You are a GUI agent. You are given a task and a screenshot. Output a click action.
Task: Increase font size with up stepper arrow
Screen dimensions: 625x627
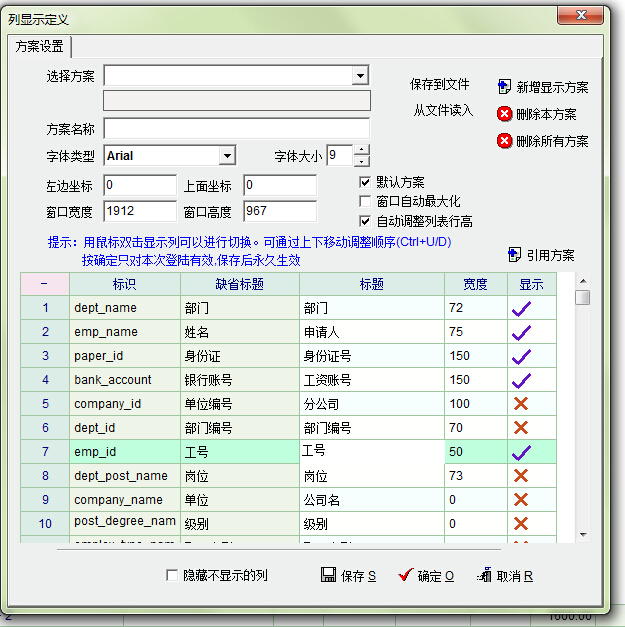[x=362, y=150]
